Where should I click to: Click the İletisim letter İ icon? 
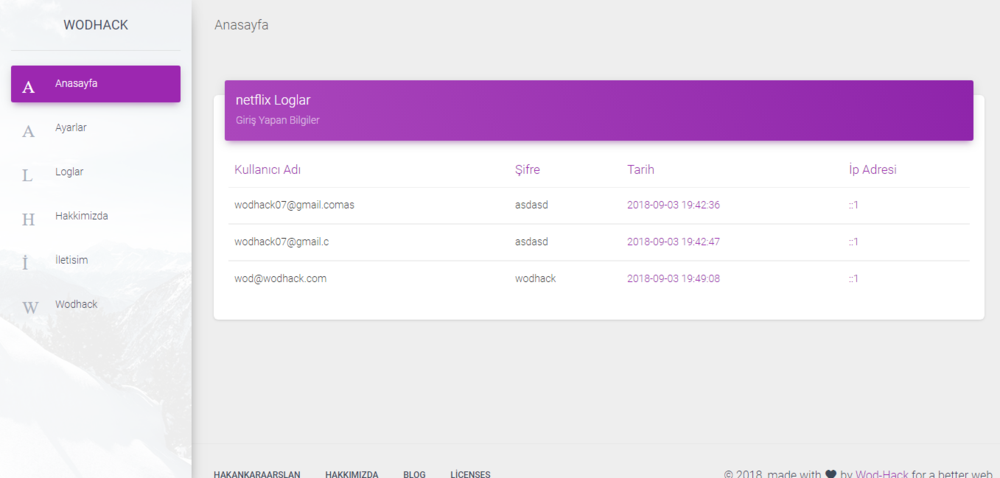click(26, 263)
